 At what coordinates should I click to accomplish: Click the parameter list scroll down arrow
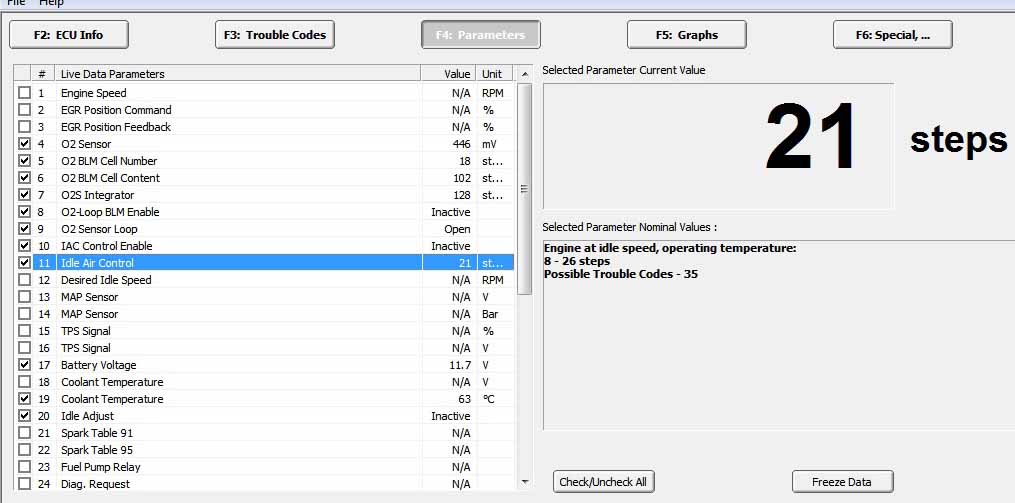coord(525,482)
